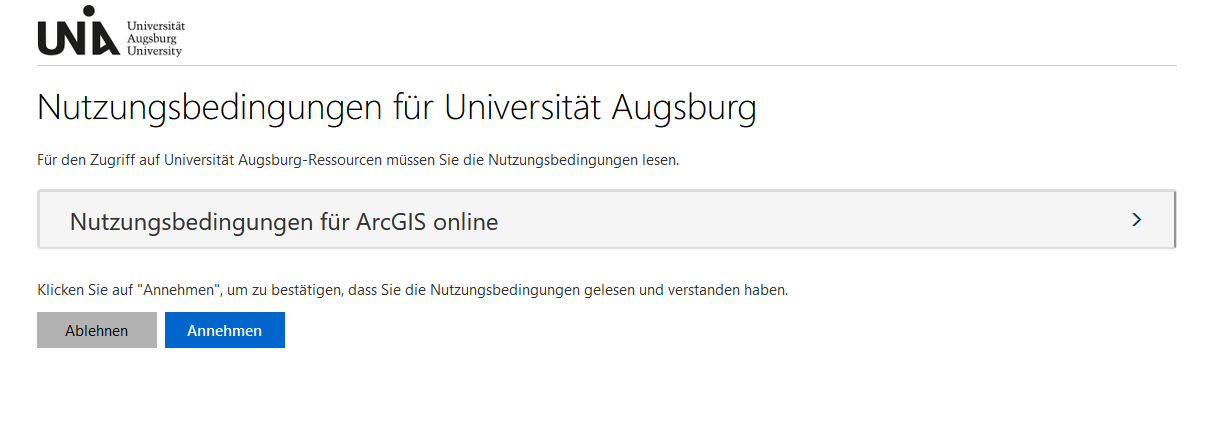Click the sentence starting with Für den Zugriff
Viewport: 1224px width, 436px height.
[358, 160]
